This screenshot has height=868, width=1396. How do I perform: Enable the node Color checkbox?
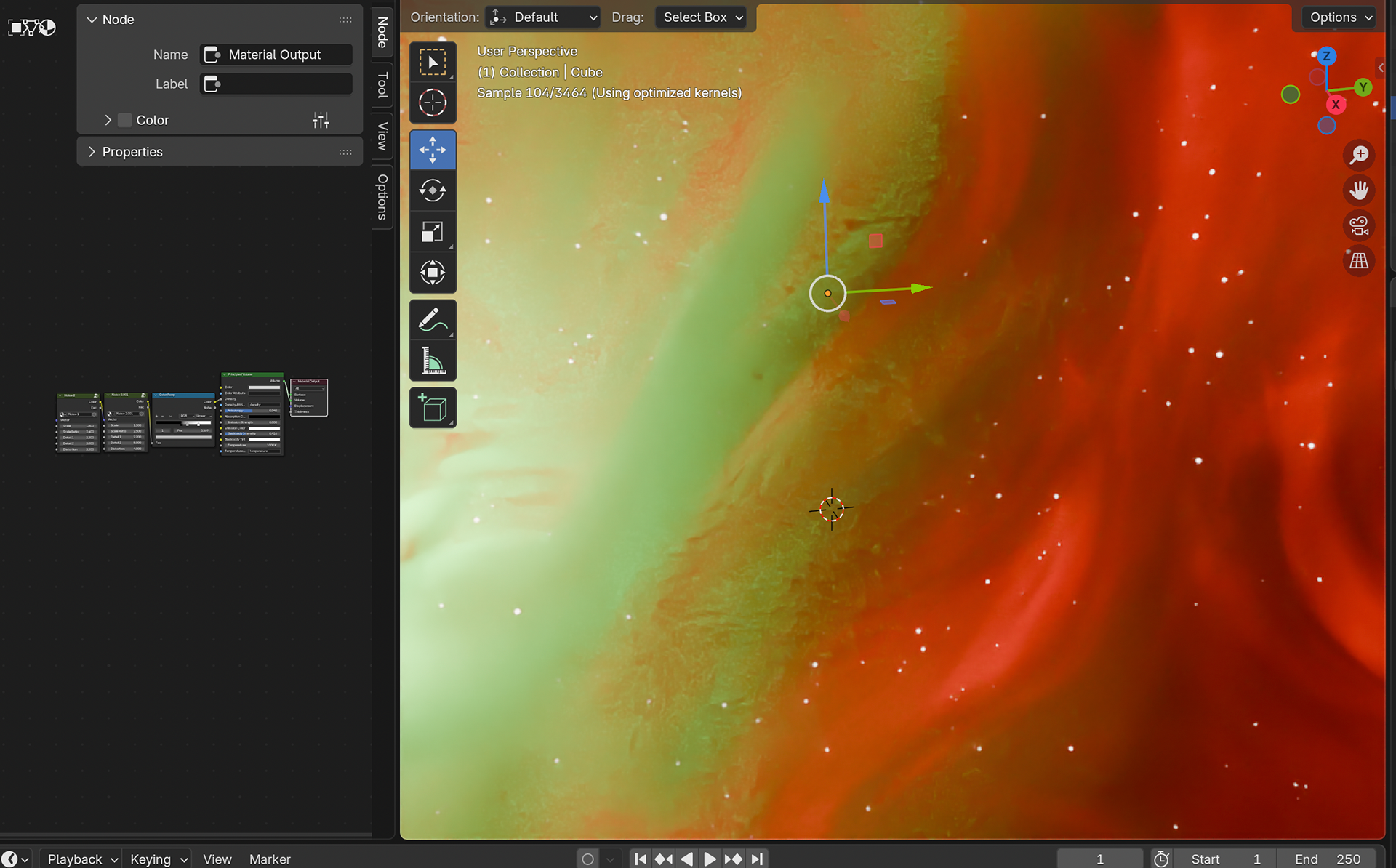tap(125, 120)
